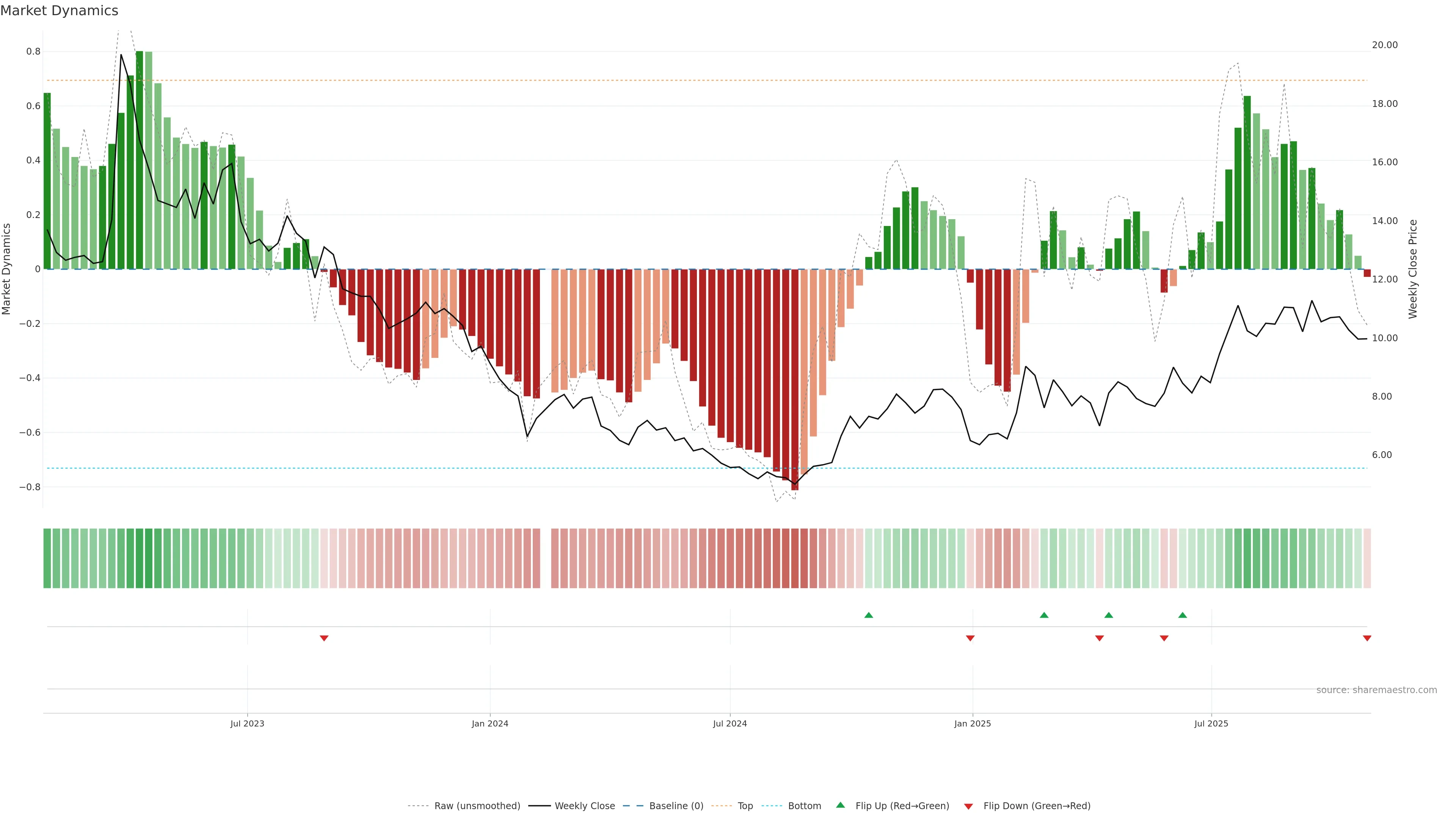Click the red flip-down marker near Aug 2023
The height and width of the screenshot is (819, 1456).
click(x=324, y=638)
